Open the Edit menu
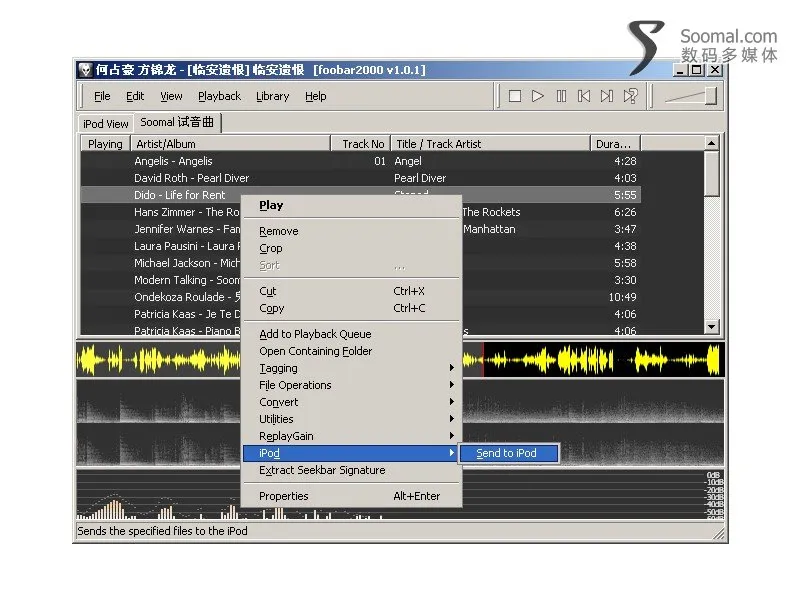The height and width of the screenshot is (600, 800). 135,96
